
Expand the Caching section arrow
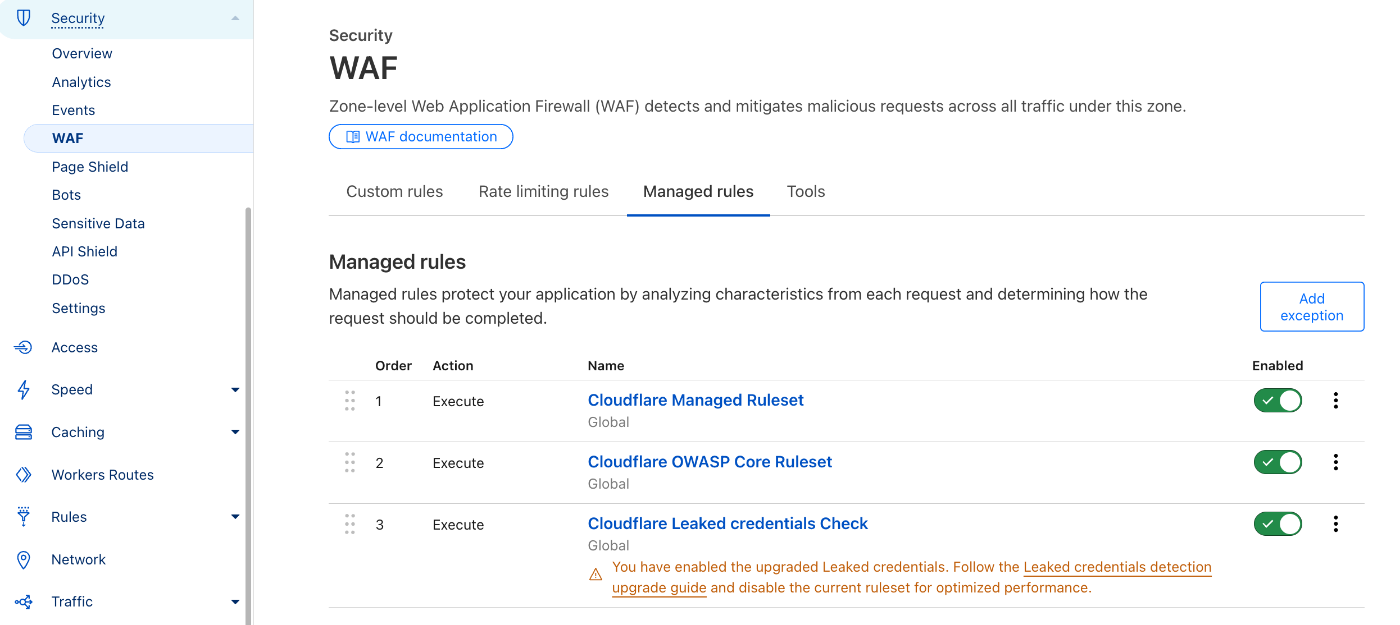coord(235,432)
